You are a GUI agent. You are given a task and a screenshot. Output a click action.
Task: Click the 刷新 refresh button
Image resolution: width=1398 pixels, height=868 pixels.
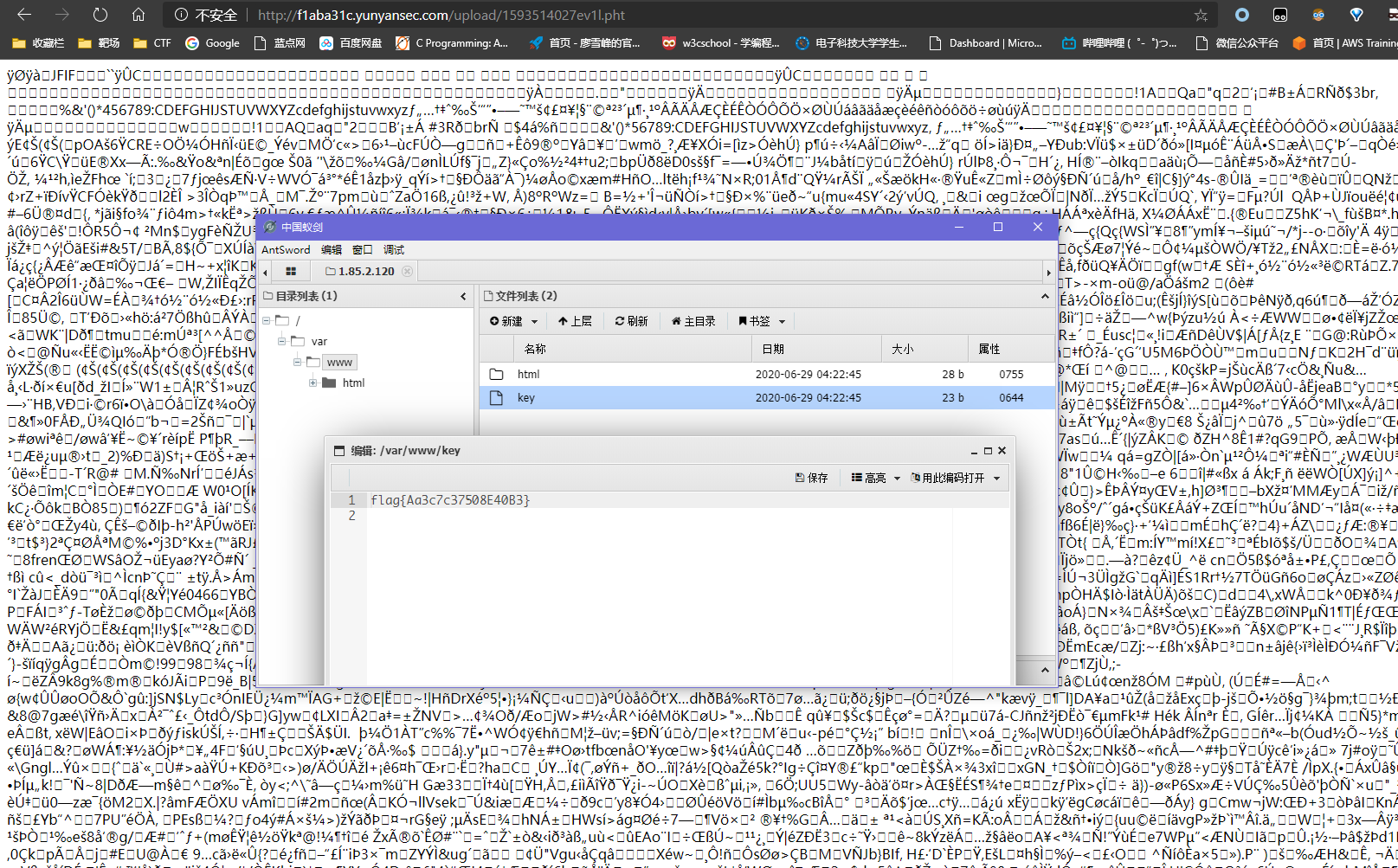click(x=631, y=321)
